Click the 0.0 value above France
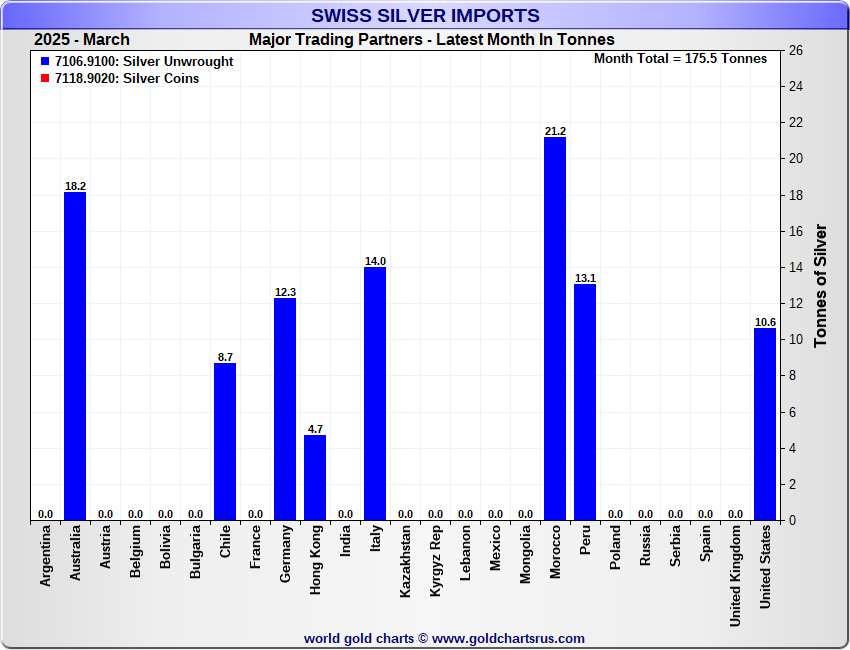 click(255, 514)
